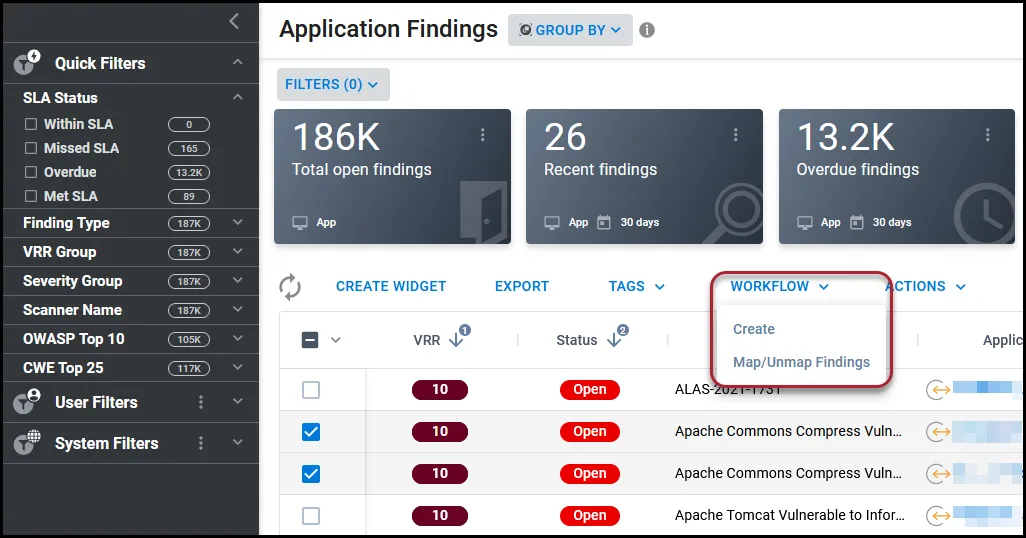
Task: Expand the CWE Top 25 filter
Action: [238, 367]
